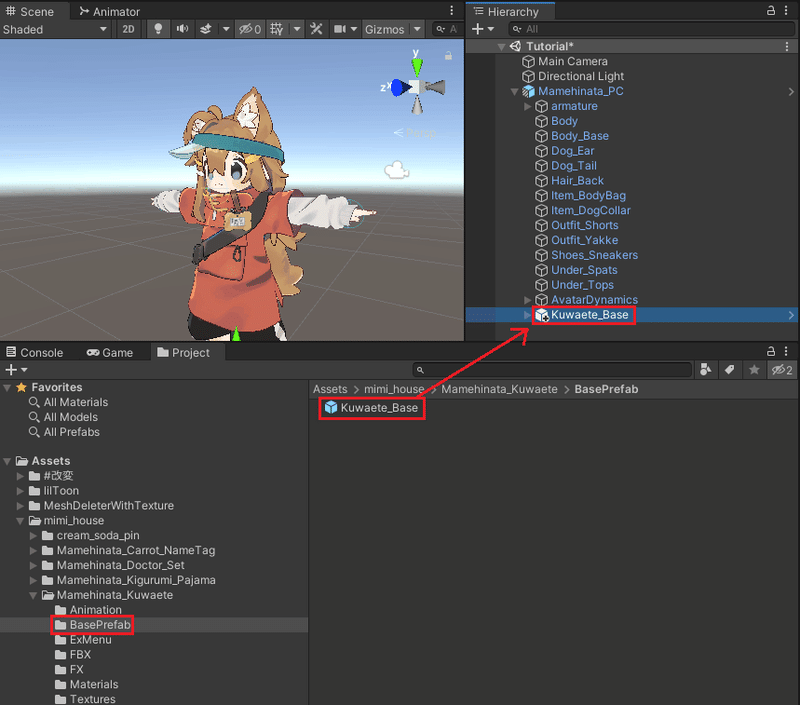Open Gizmos dropdown arrow
This screenshot has width=800, height=705.
tap(417, 29)
